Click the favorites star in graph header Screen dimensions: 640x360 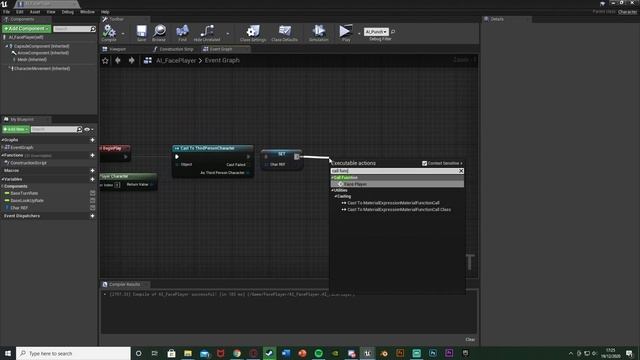point(105,60)
